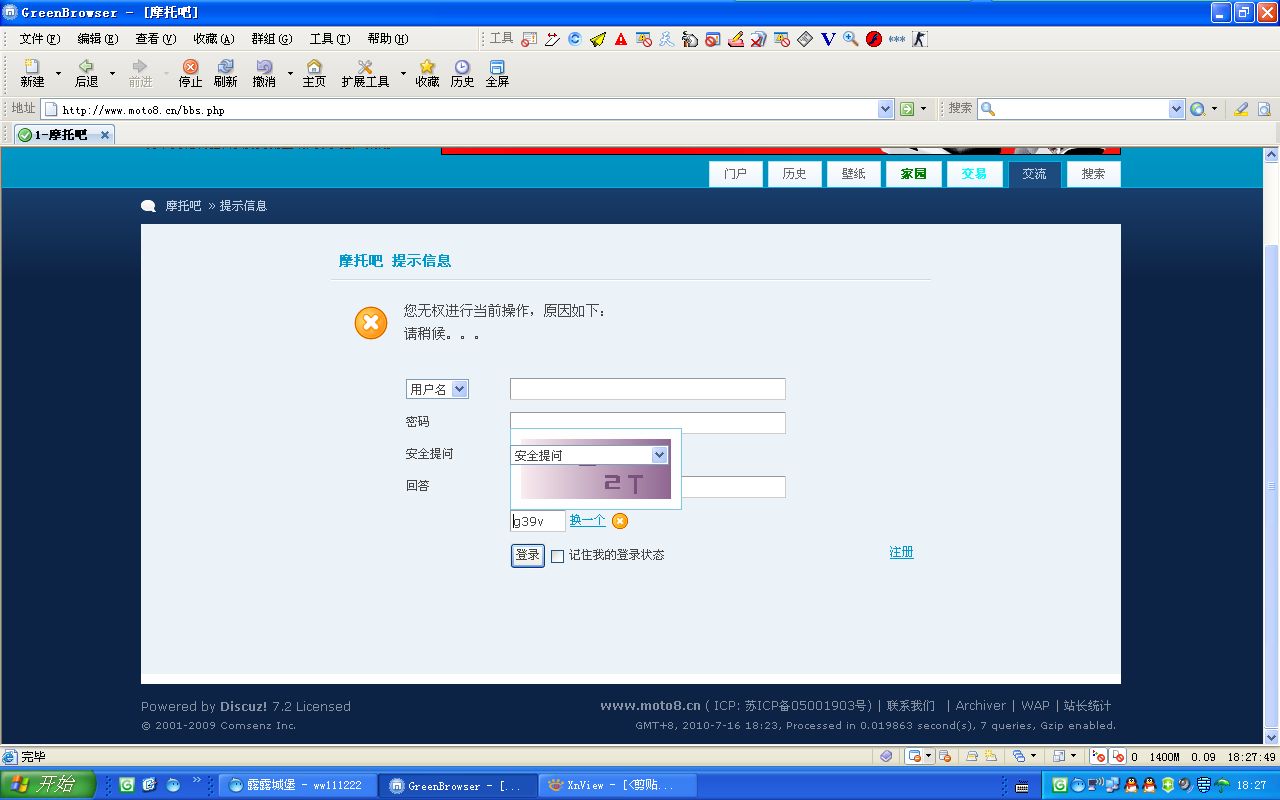This screenshot has height=800, width=1280.
Task: Click the pink eraser highlighter tool icon
Action: point(736,39)
